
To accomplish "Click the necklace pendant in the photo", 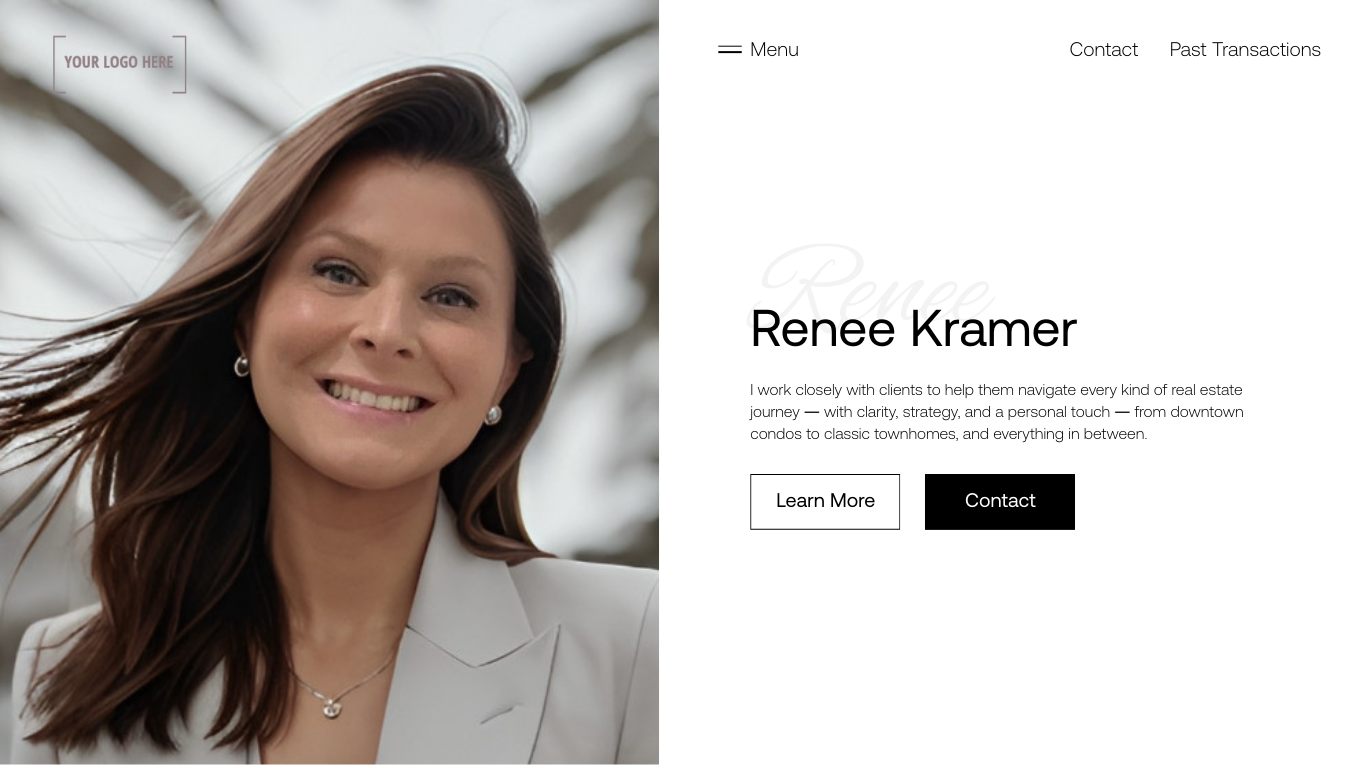I will pos(329,705).
